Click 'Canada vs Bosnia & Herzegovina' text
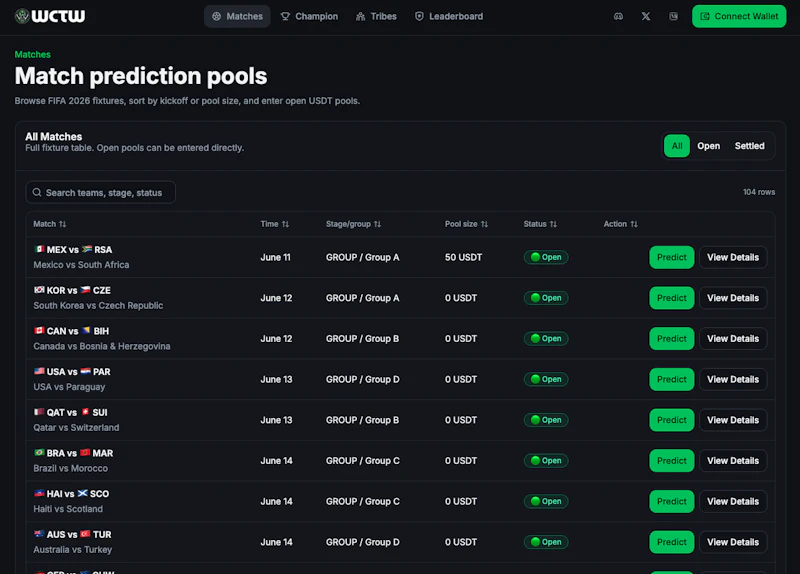Viewport: 800px width, 574px height. click(102, 346)
